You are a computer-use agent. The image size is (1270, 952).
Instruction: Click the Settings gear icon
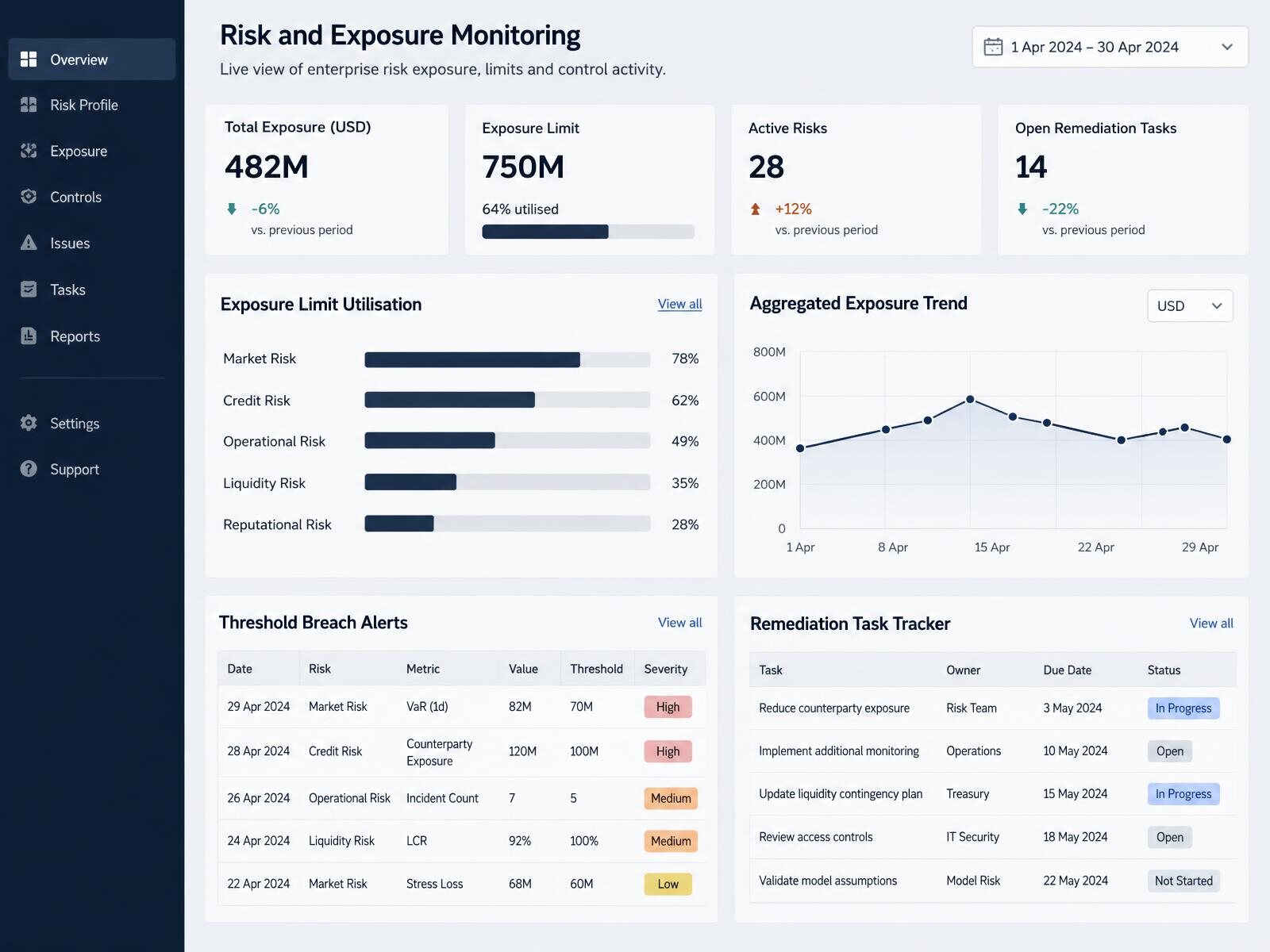point(29,423)
